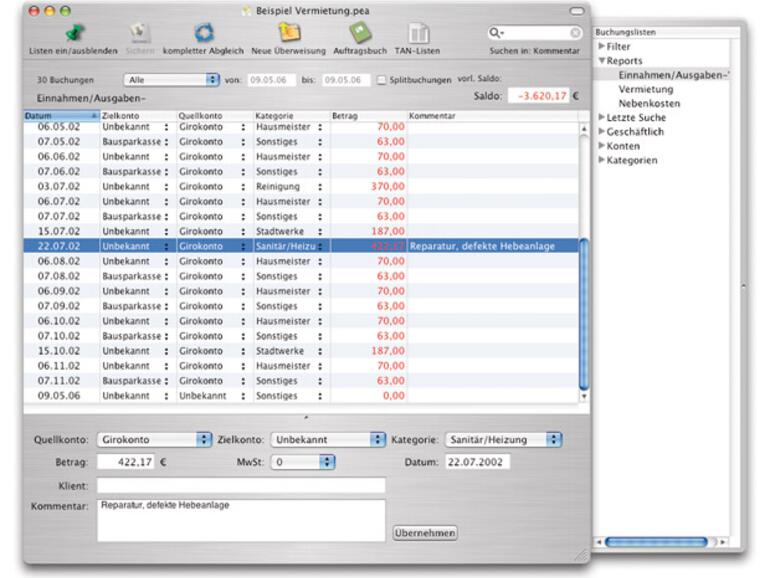
Task: Expand the Kategorien tree item
Action: click(602, 160)
